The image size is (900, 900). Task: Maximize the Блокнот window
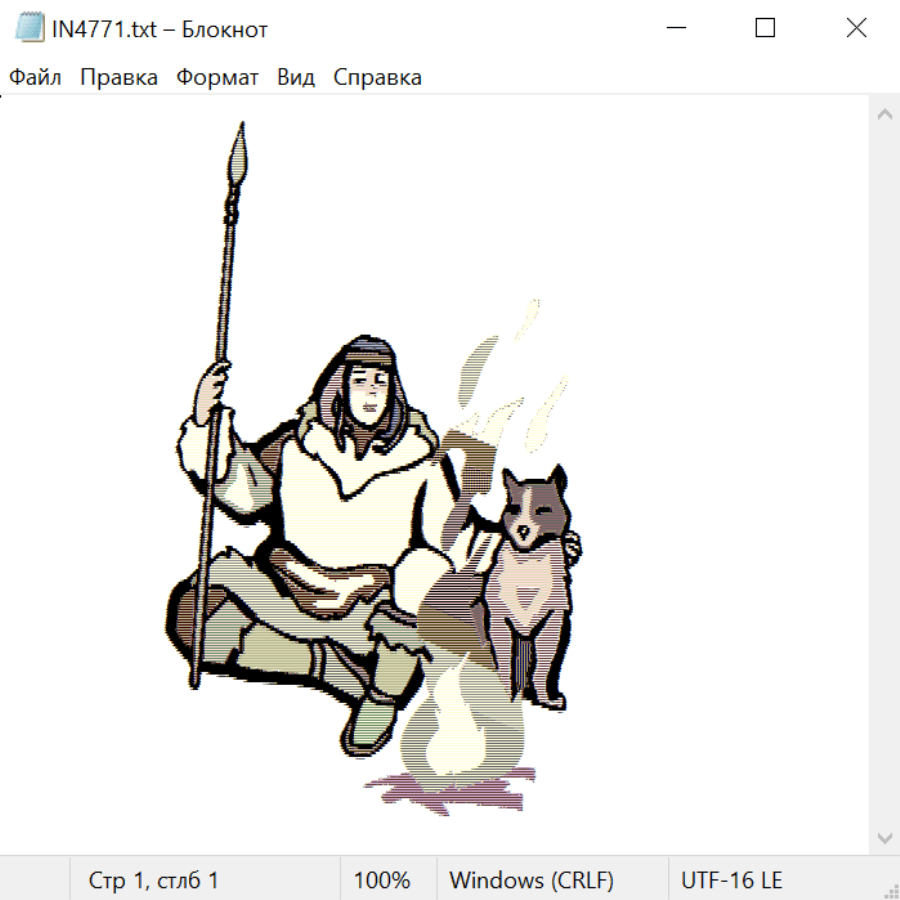(x=765, y=28)
